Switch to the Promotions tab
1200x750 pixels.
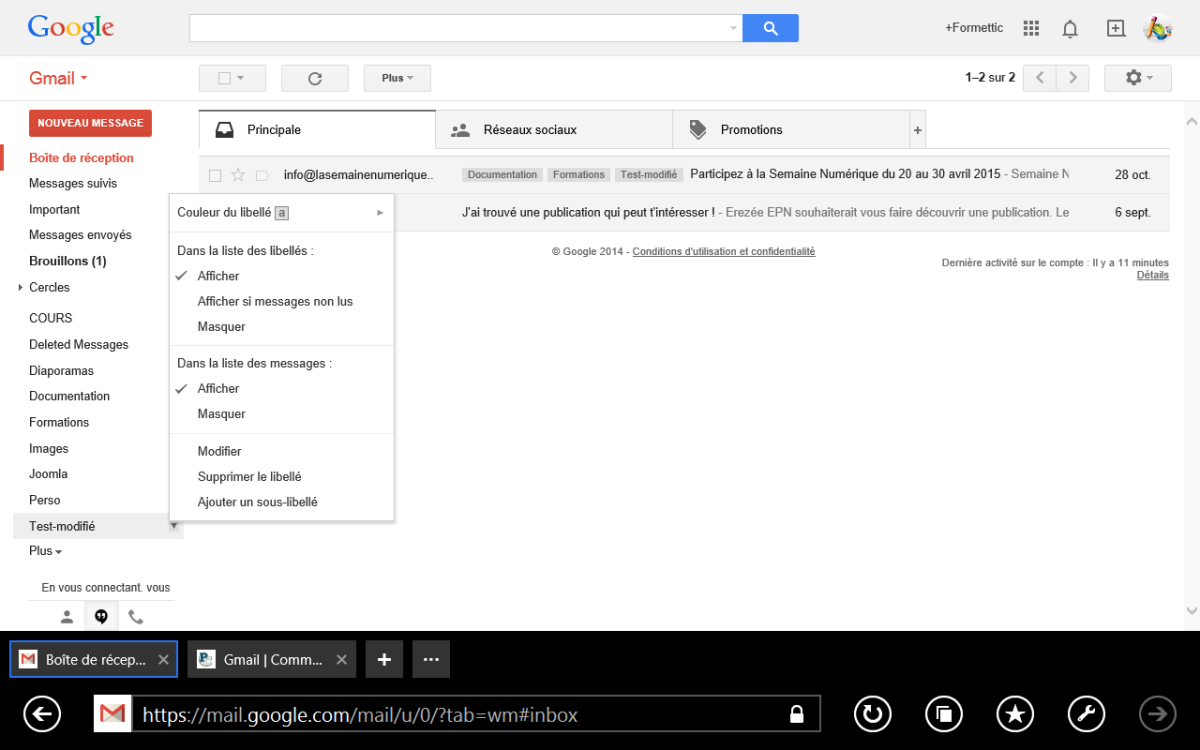[x=791, y=130]
